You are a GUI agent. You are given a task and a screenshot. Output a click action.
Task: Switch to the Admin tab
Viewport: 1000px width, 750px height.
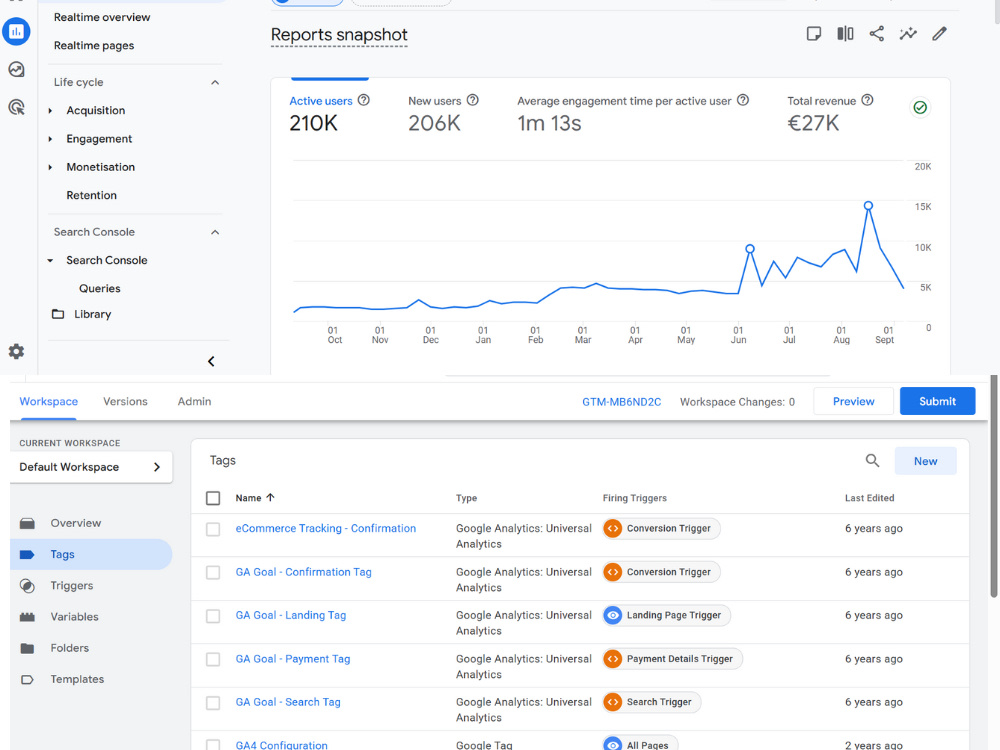point(194,402)
